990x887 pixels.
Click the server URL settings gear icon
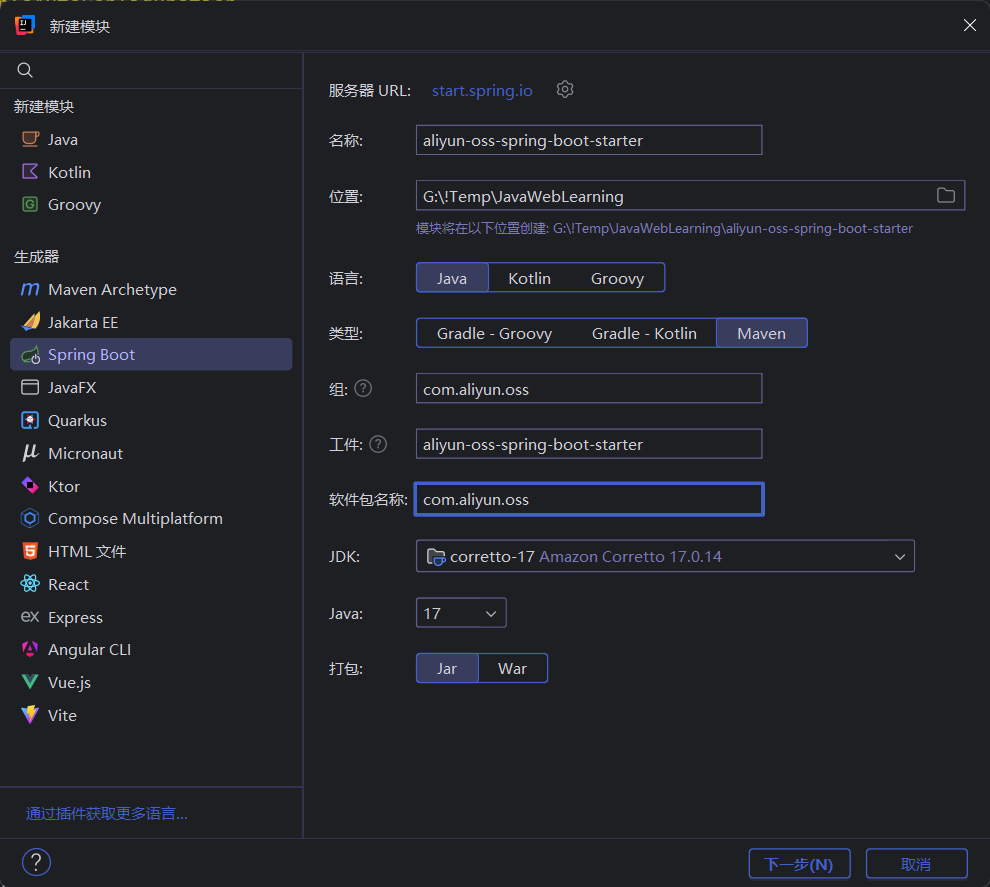(x=565, y=90)
